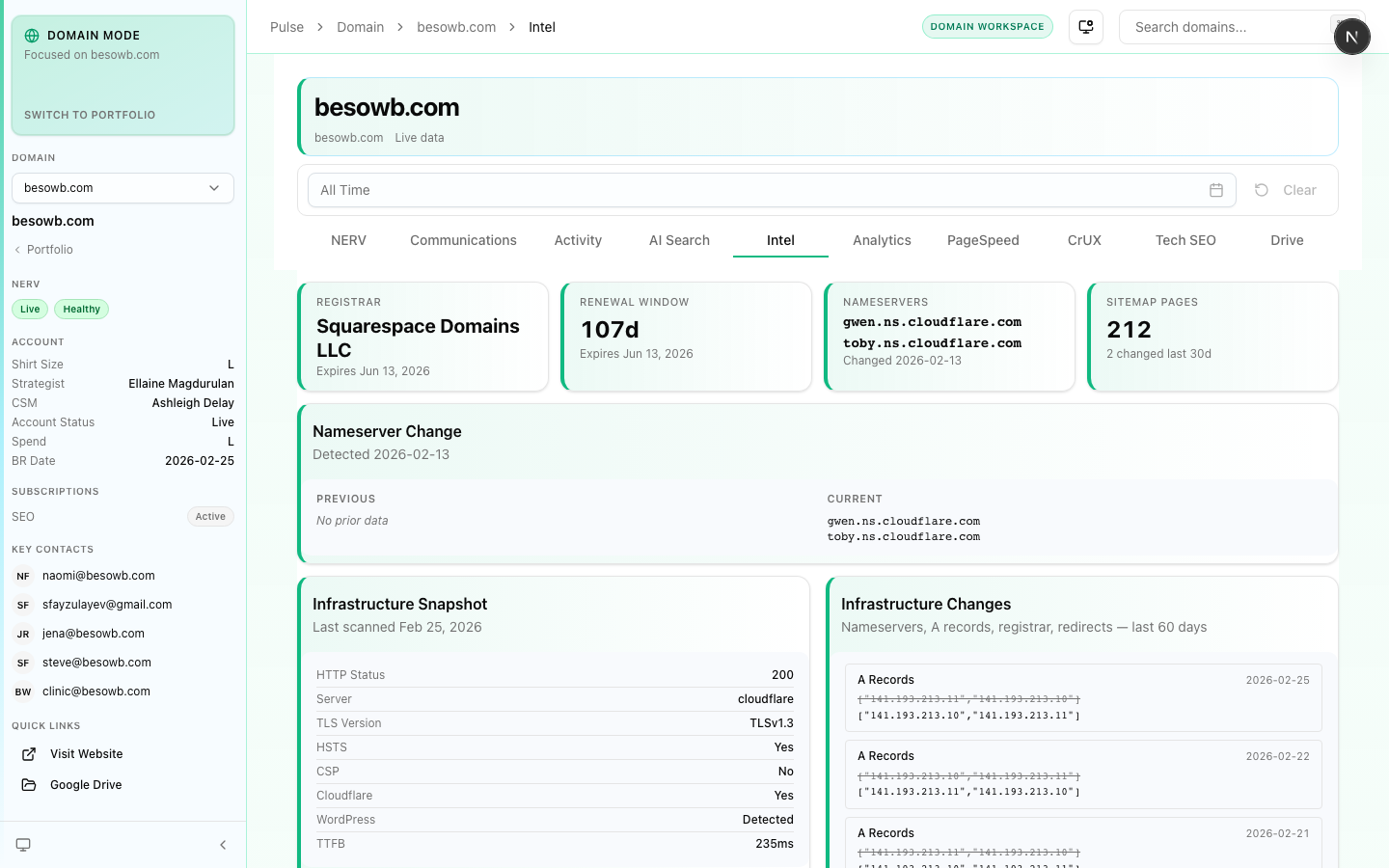The width and height of the screenshot is (1389, 868).
Task: Switch to Portfolio mode
Action: click(90, 115)
